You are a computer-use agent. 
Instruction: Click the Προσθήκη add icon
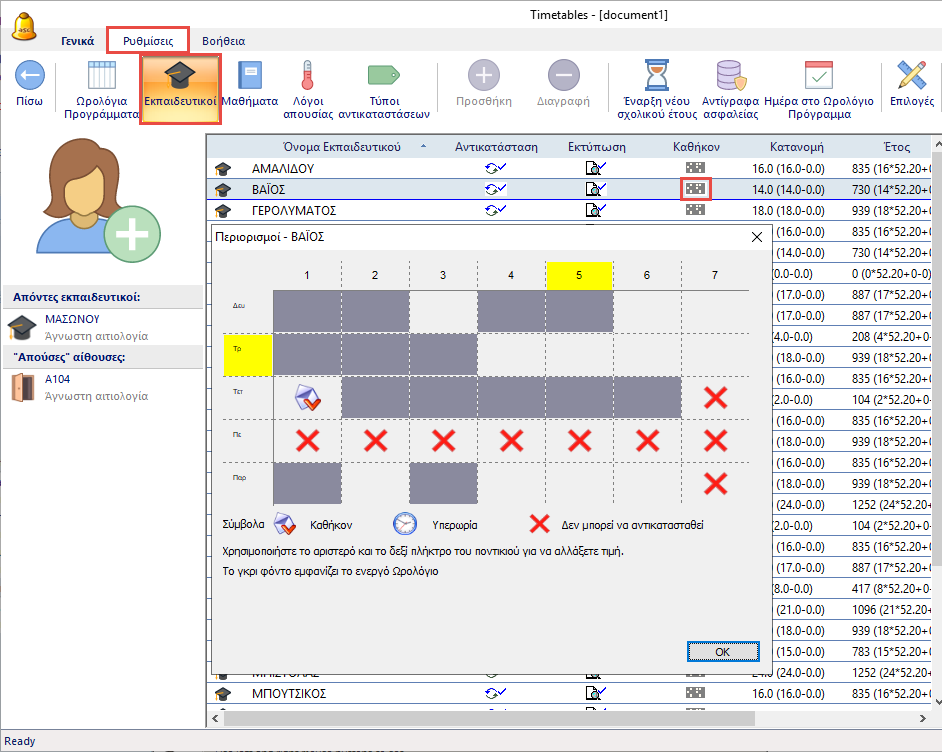click(x=484, y=83)
